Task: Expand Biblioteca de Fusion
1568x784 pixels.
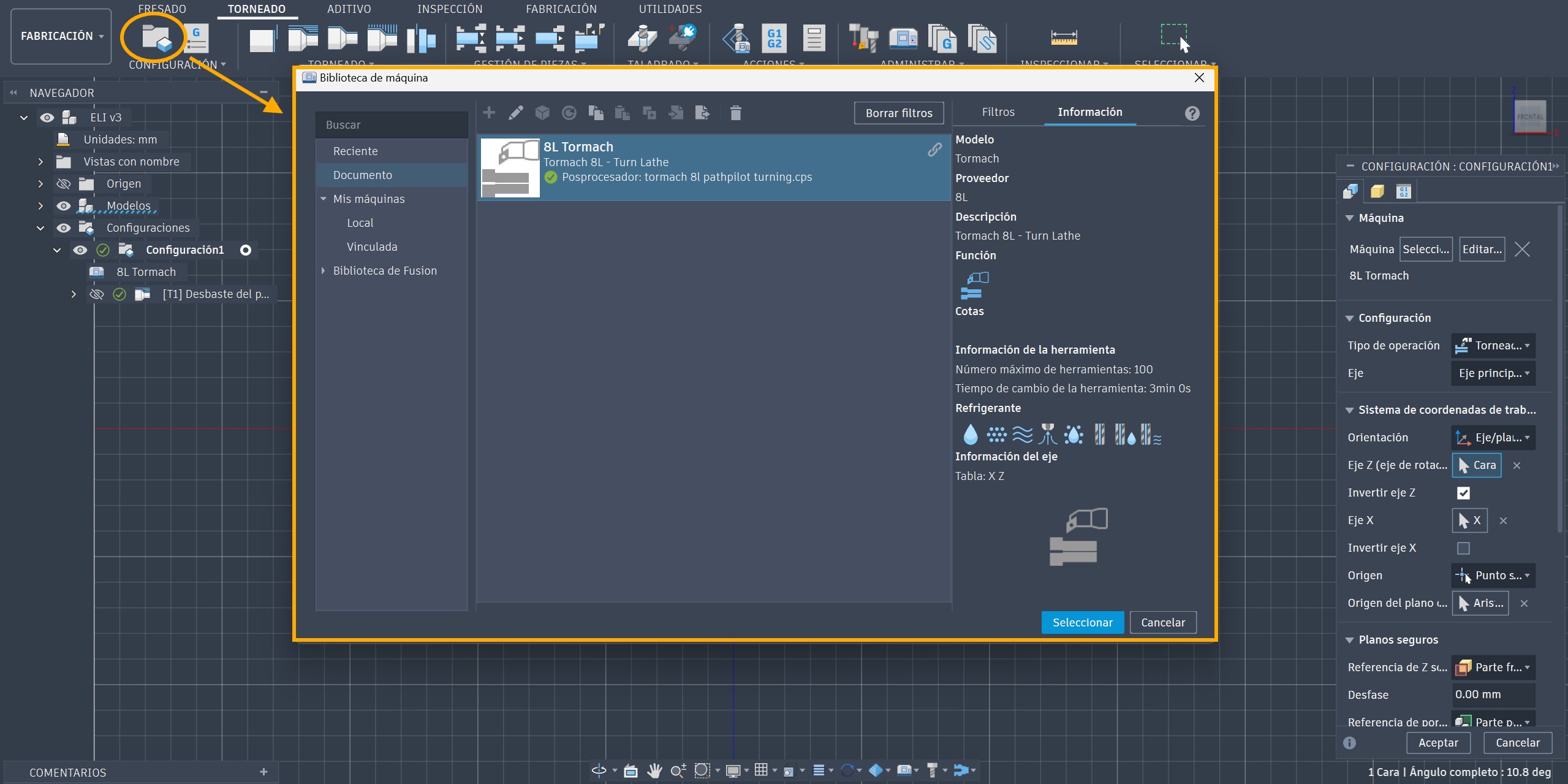Action: 324,270
